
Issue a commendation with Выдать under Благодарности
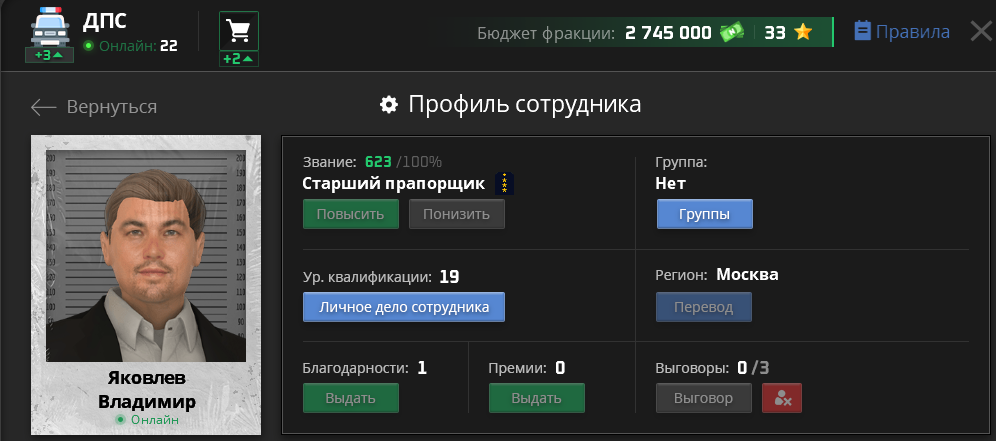point(350,398)
